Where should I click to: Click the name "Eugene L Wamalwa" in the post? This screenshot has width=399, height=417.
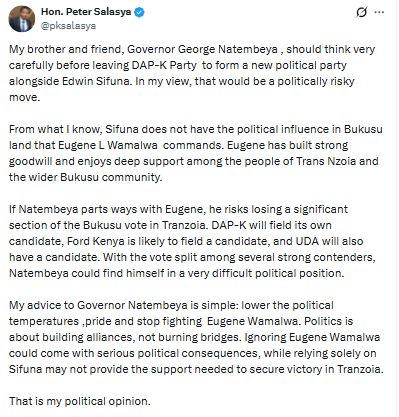click(x=108, y=145)
